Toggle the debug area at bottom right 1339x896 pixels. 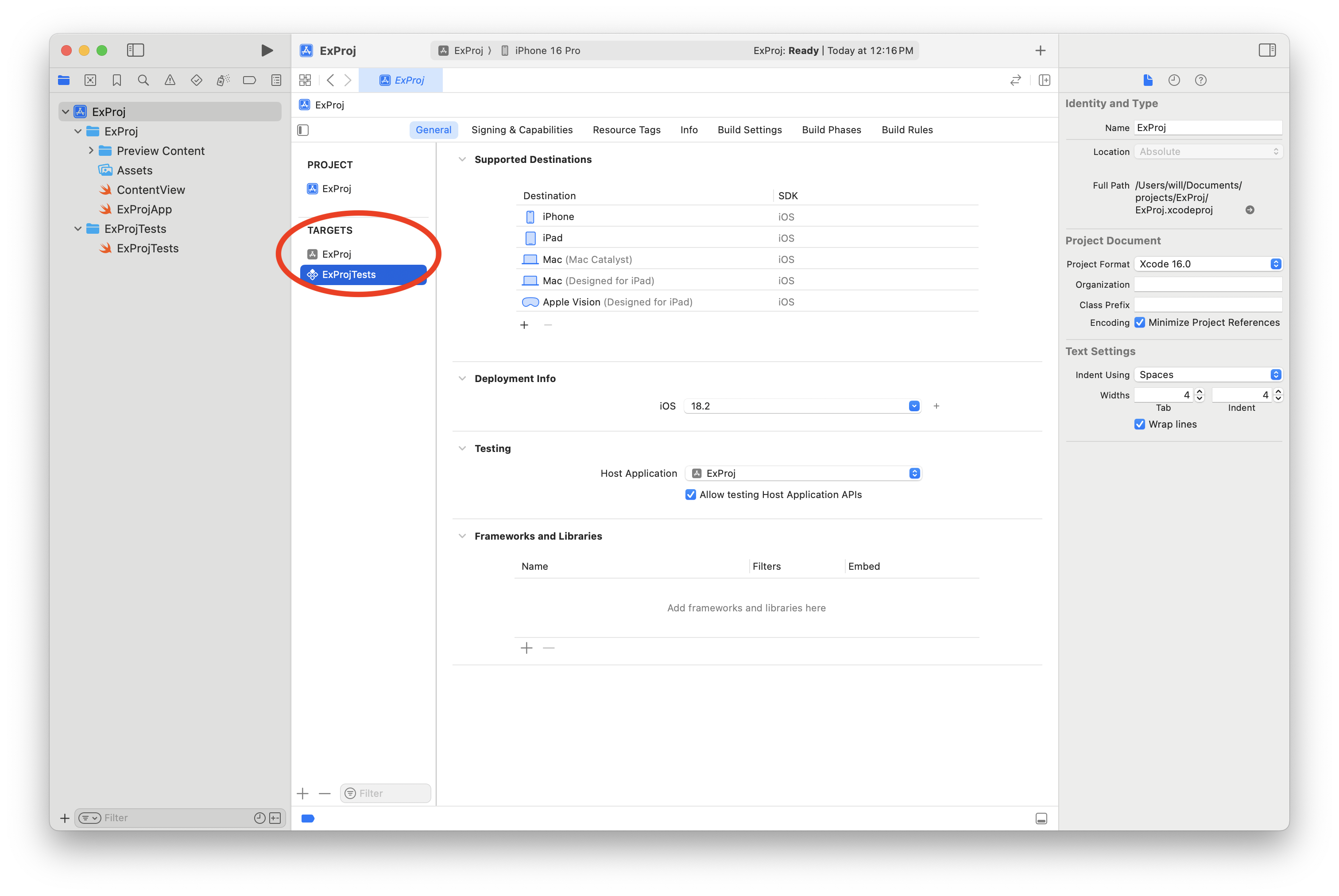click(1041, 818)
